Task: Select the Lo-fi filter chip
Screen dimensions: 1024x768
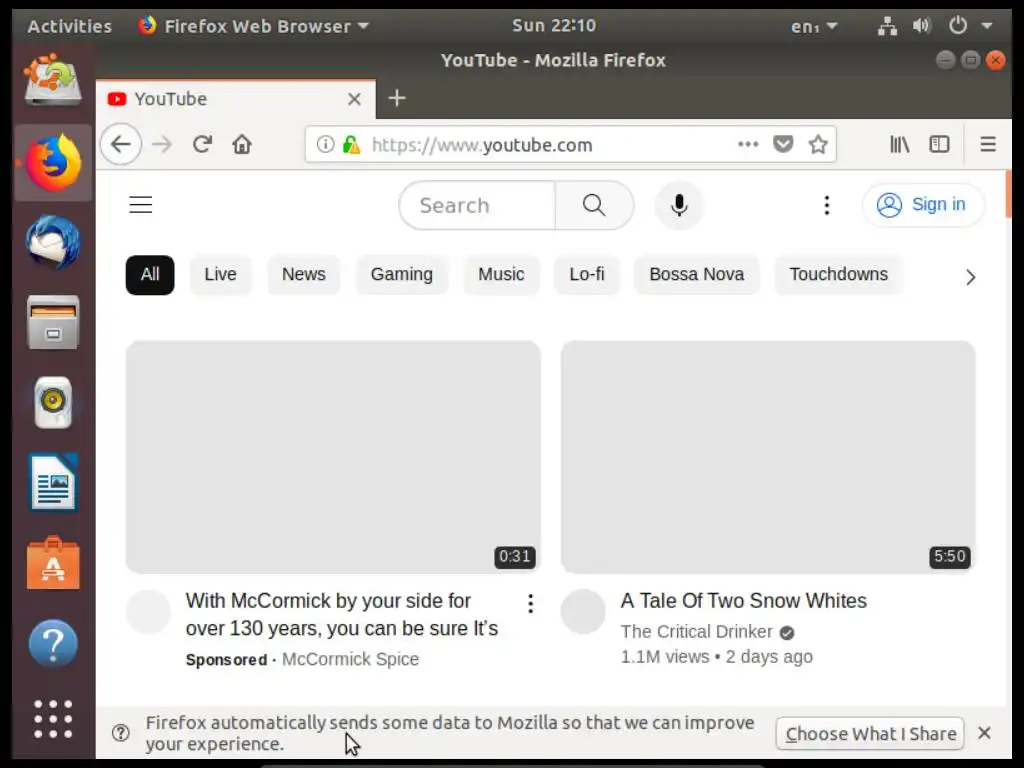Action: click(586, 275)
